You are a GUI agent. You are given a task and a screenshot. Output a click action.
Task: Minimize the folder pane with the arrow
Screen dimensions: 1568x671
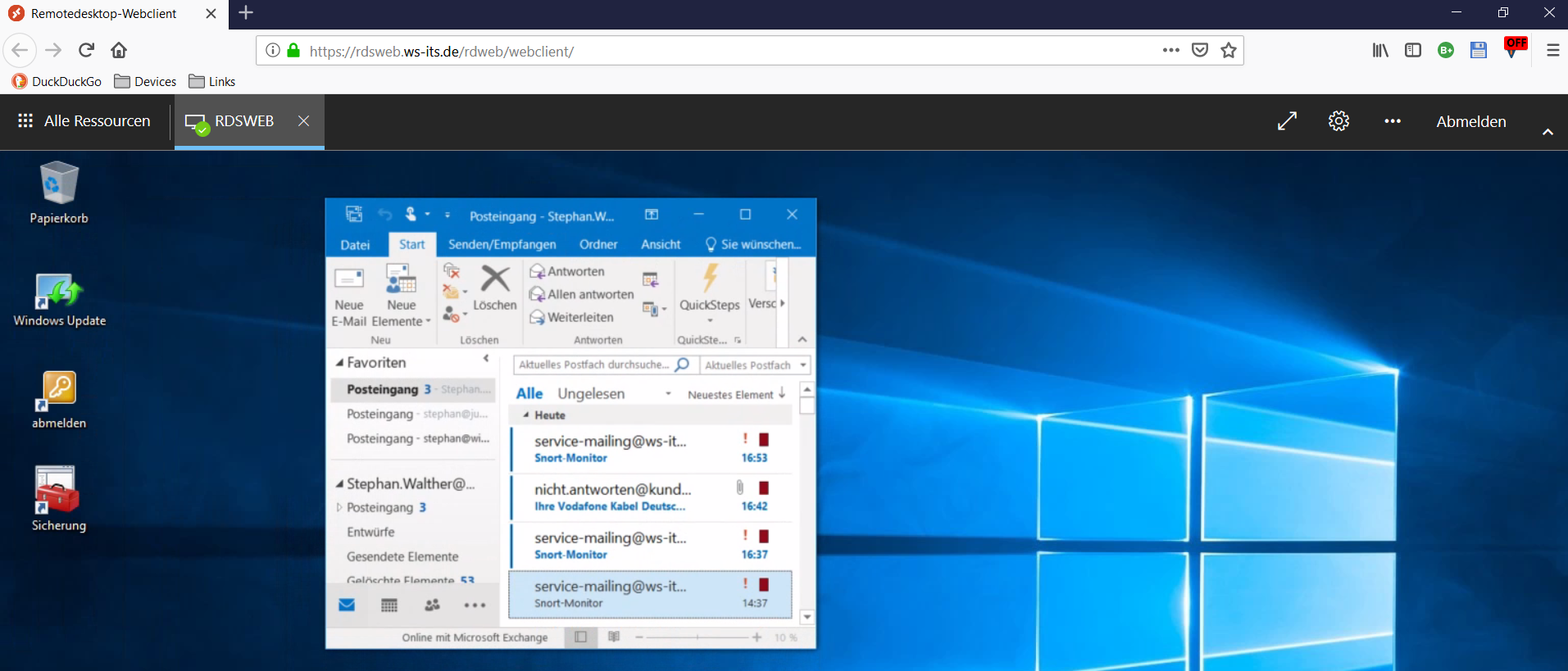(x=486, y=359)
